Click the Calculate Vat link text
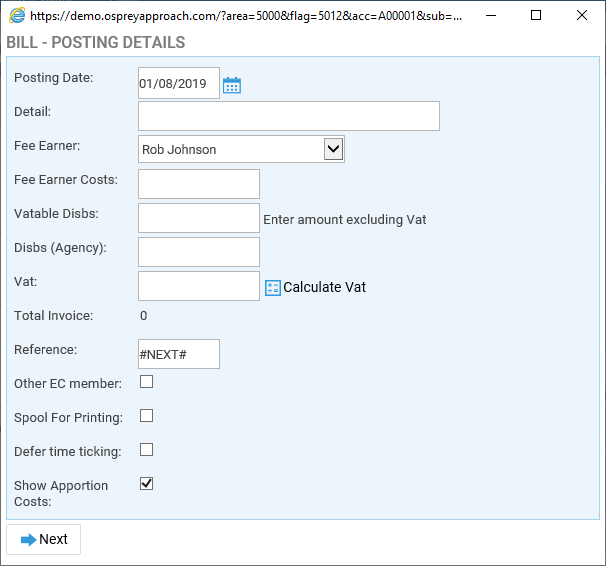Image resolution: width=606 pixels, height=566 pixels. [324, 287]
